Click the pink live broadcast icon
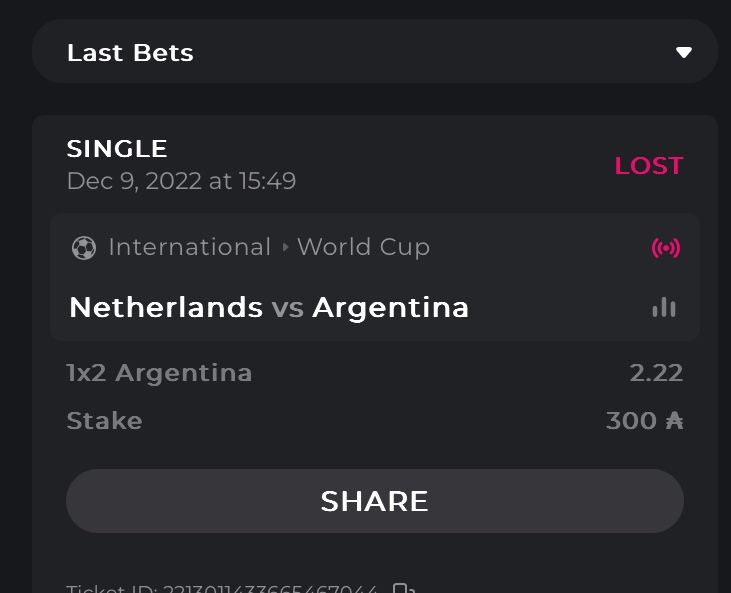The width and height of the screenshot is (731, 593). click(665, 247)
